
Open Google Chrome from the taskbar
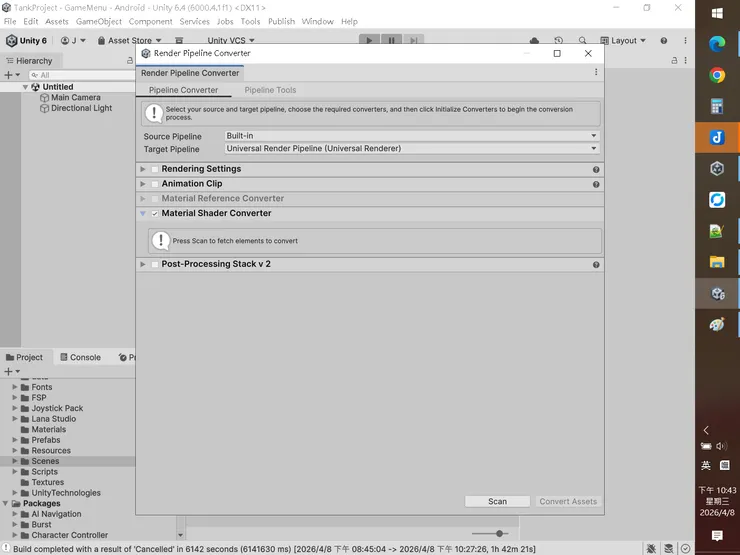[717, 76]
